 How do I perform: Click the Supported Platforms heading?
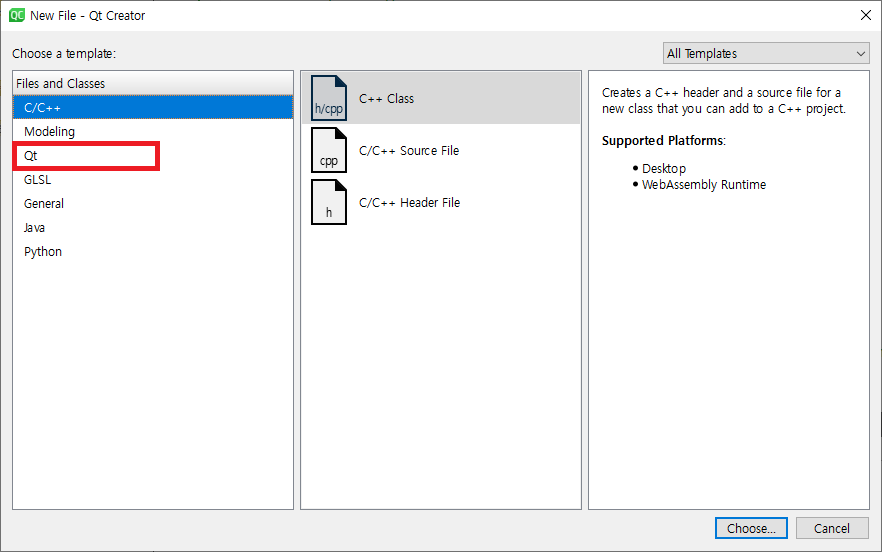[664, 141]
